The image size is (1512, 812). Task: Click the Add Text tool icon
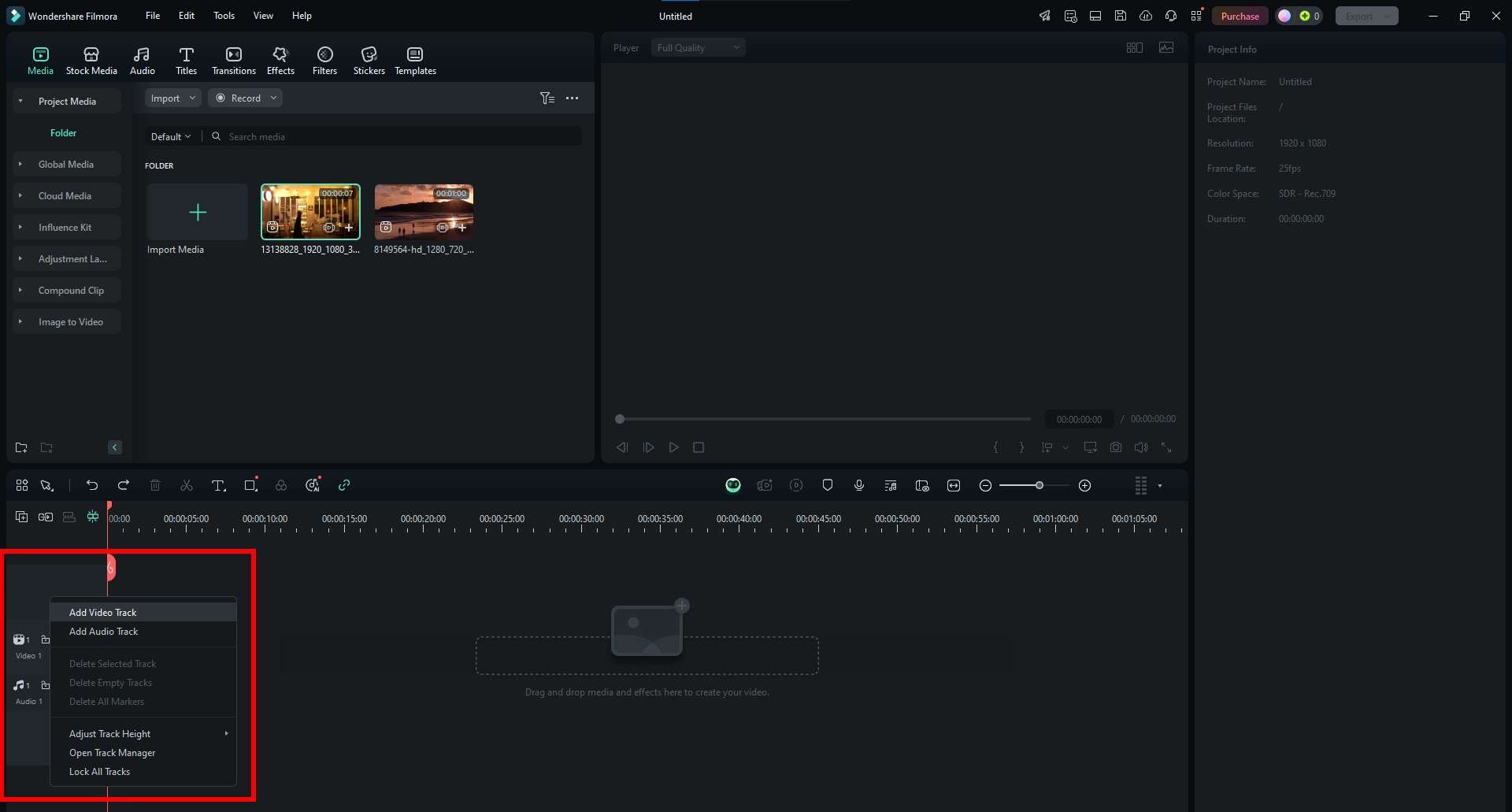pyautogui.click(x=219, y=485)
